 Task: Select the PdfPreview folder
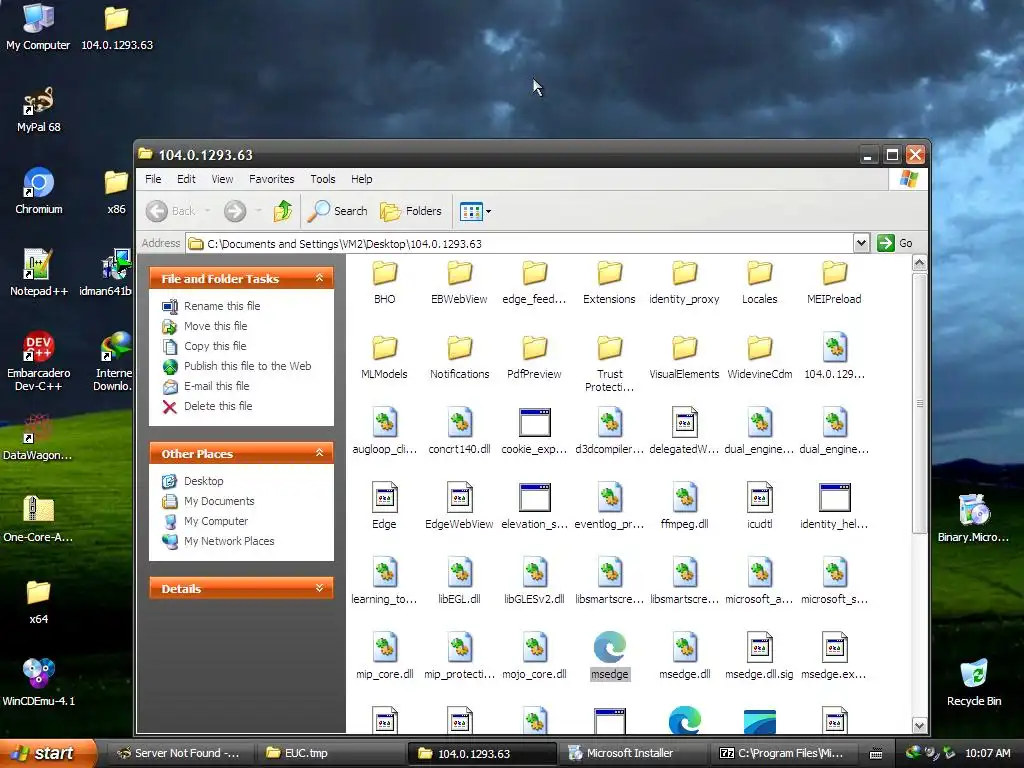click(x=534, y=358)
